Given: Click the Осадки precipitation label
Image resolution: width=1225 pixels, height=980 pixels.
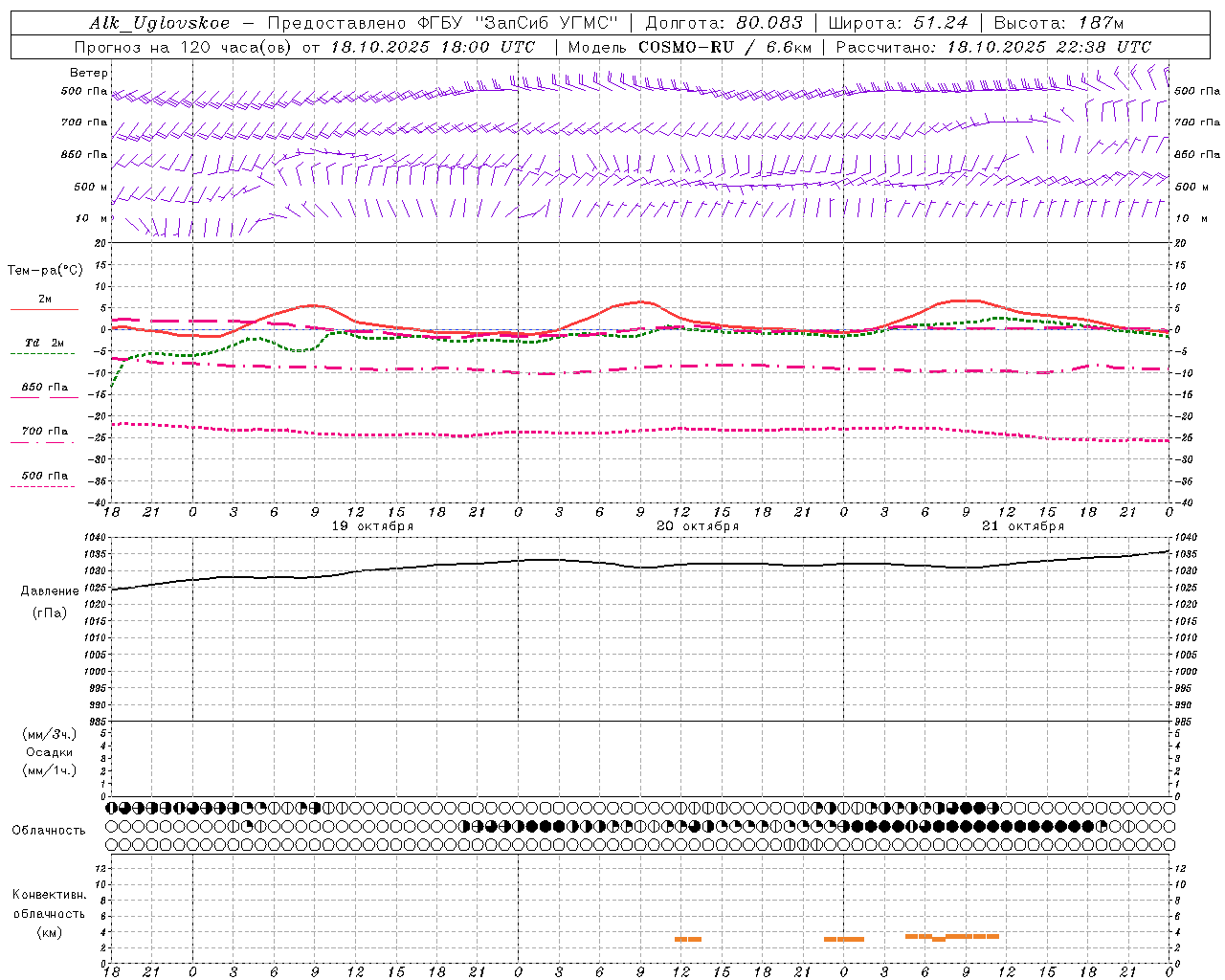Looking at the screenshot, I should [50, 752].
